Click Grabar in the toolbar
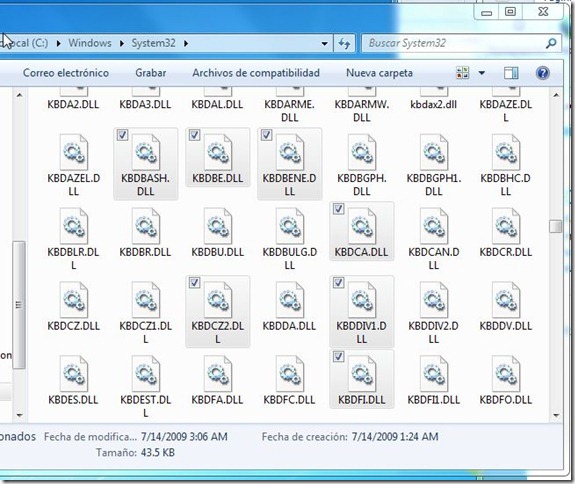 pos(151,73)
